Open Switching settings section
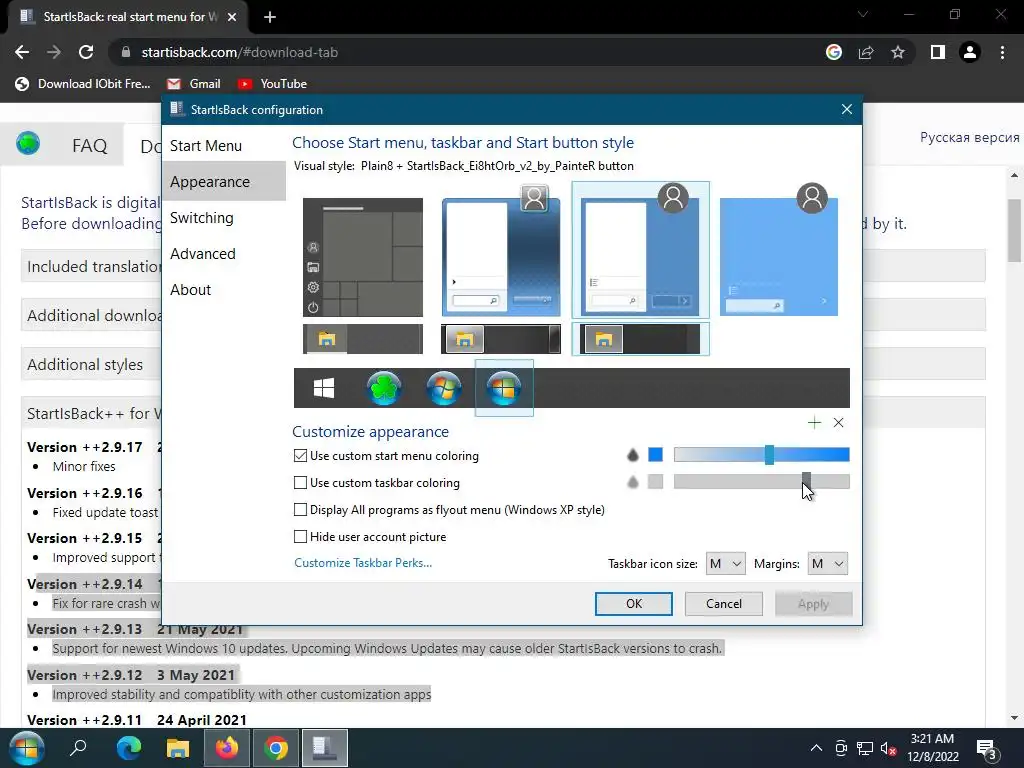Screen dimensions: 1024x768 [223, 217]
